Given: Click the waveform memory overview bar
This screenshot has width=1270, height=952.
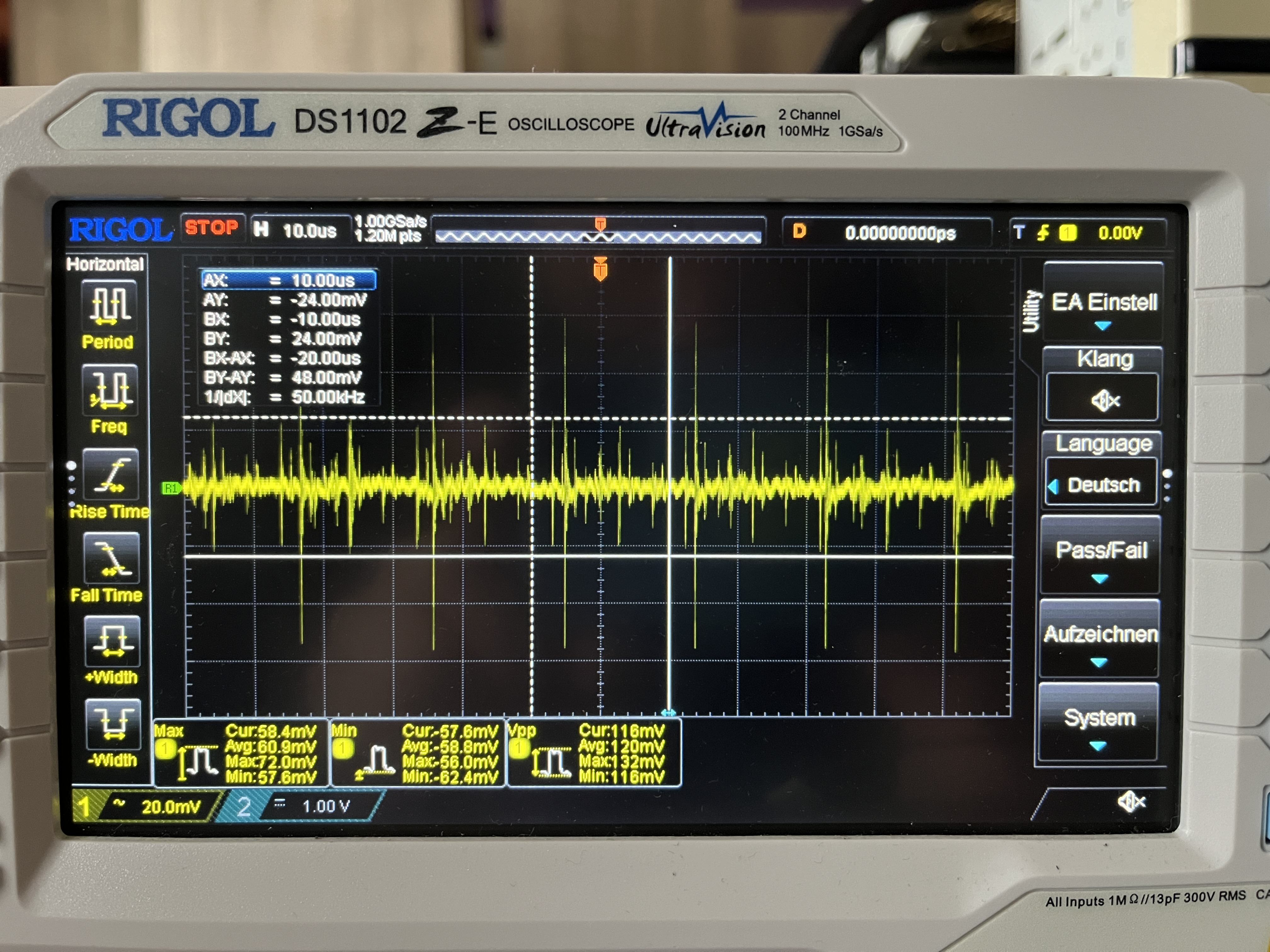Looking at the screenshot, I should click(598, 236).
